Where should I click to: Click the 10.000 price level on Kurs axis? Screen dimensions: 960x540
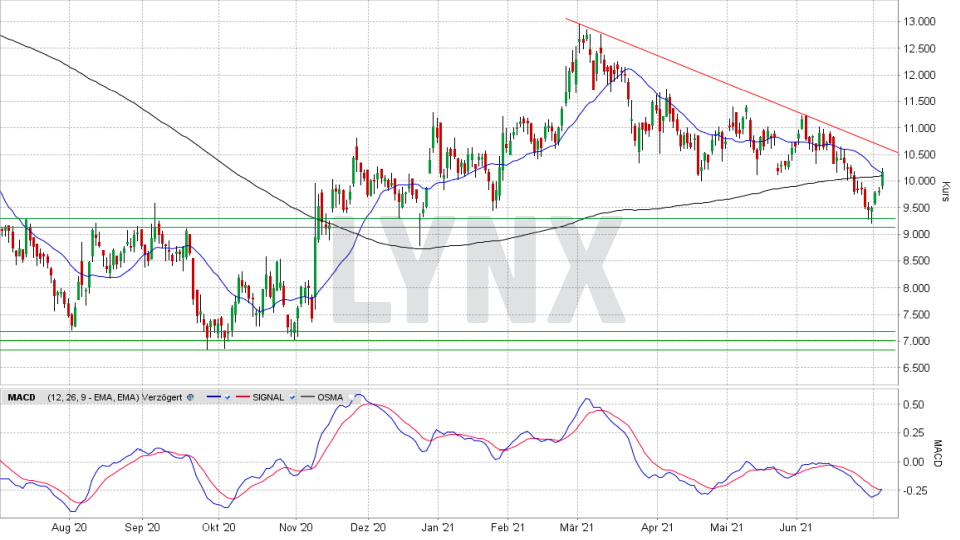920,181
